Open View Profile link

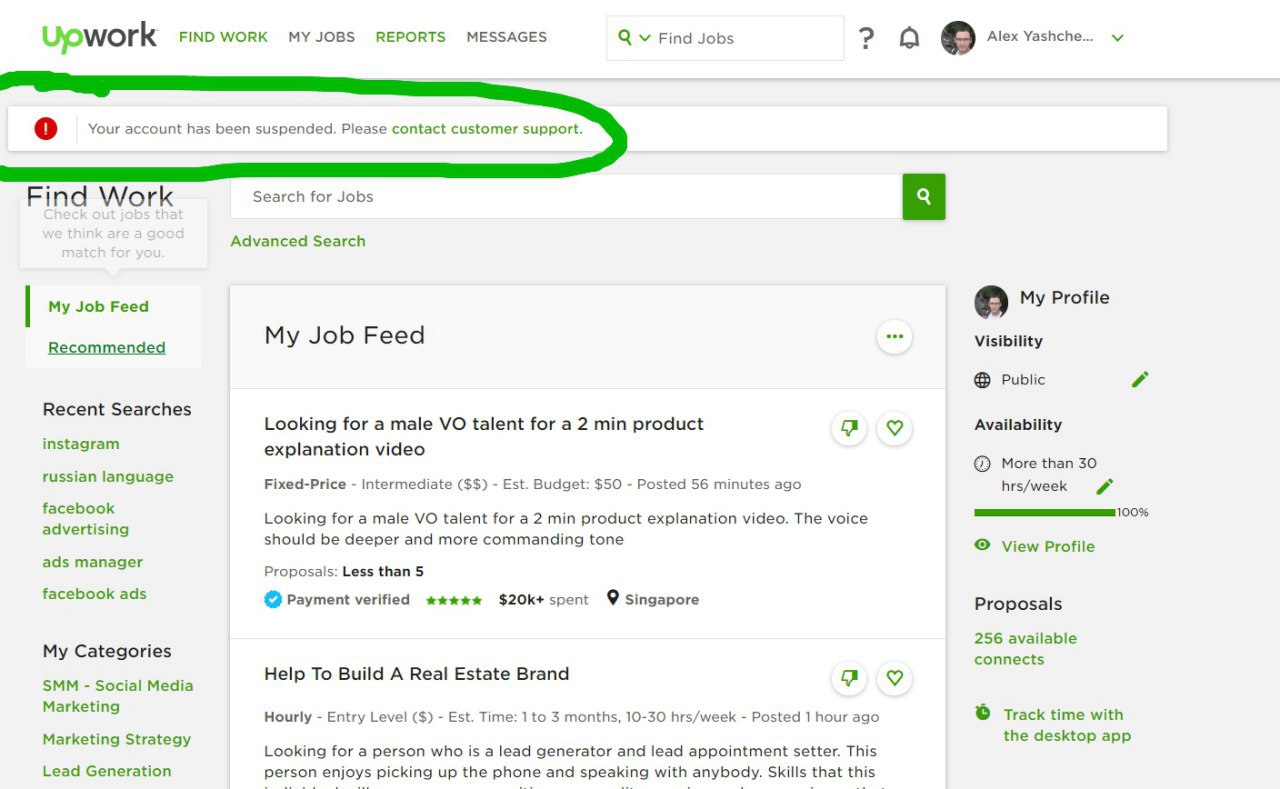point(1048,547)
